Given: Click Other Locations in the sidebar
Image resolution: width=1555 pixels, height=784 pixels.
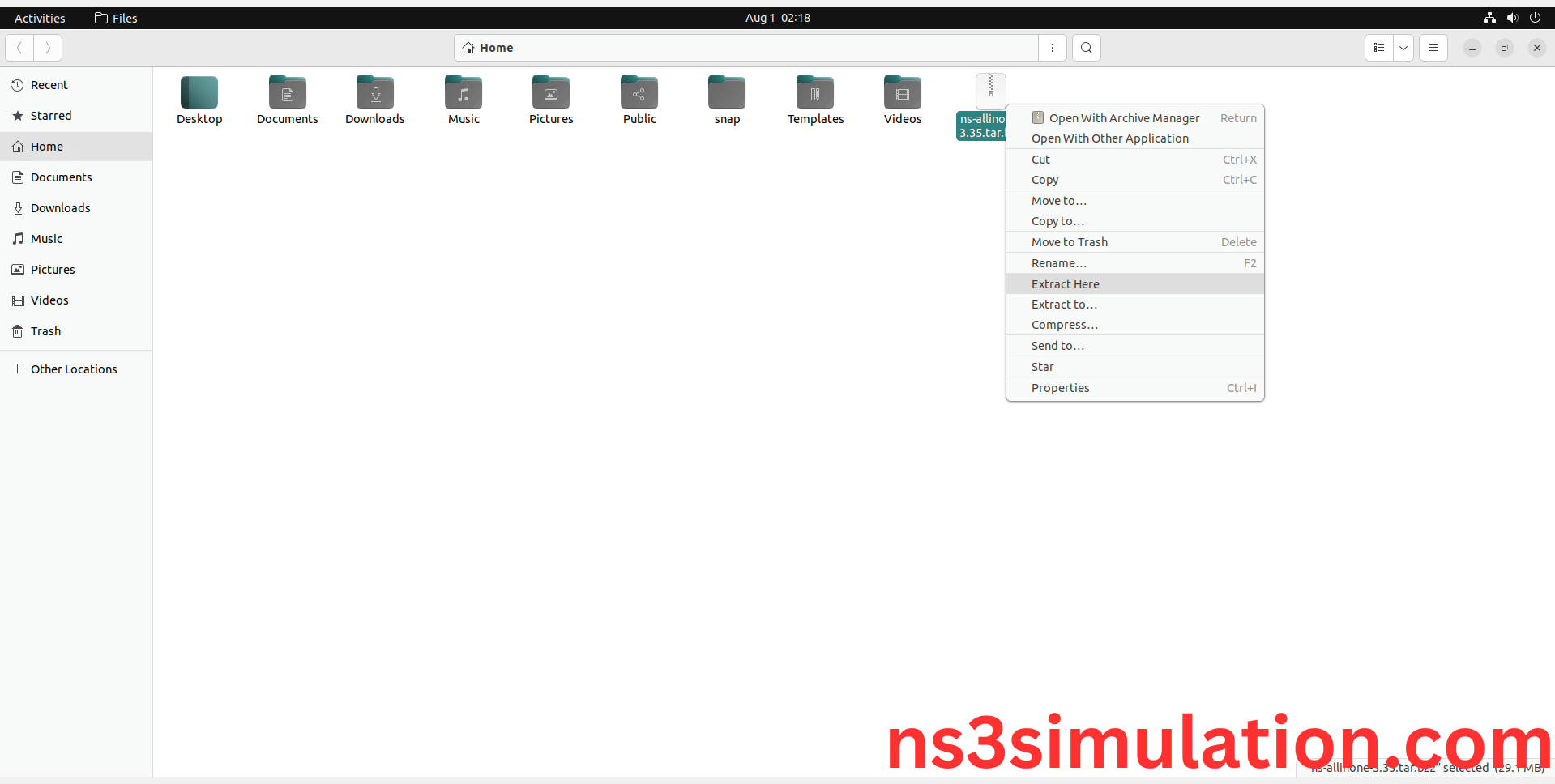Looking at the screenshot, I should tap(74, 369).
